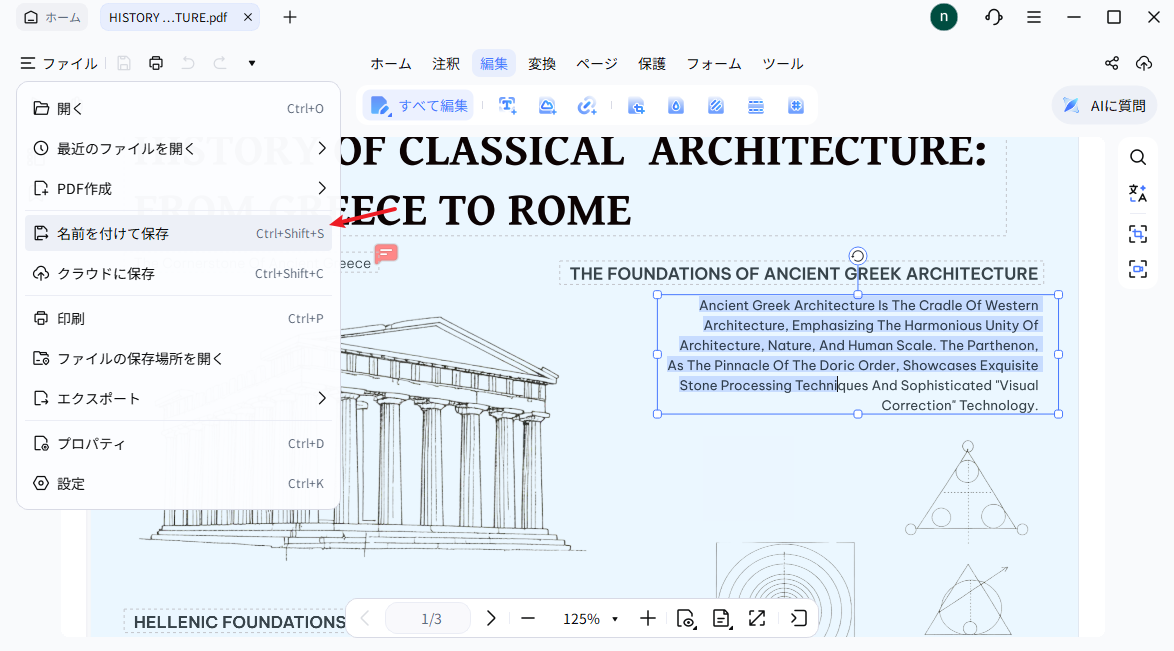The height and width of the screenshot is (651, 1174).
Task: Click the screenshot capture icon in right sidebar
Action: 1138,269
